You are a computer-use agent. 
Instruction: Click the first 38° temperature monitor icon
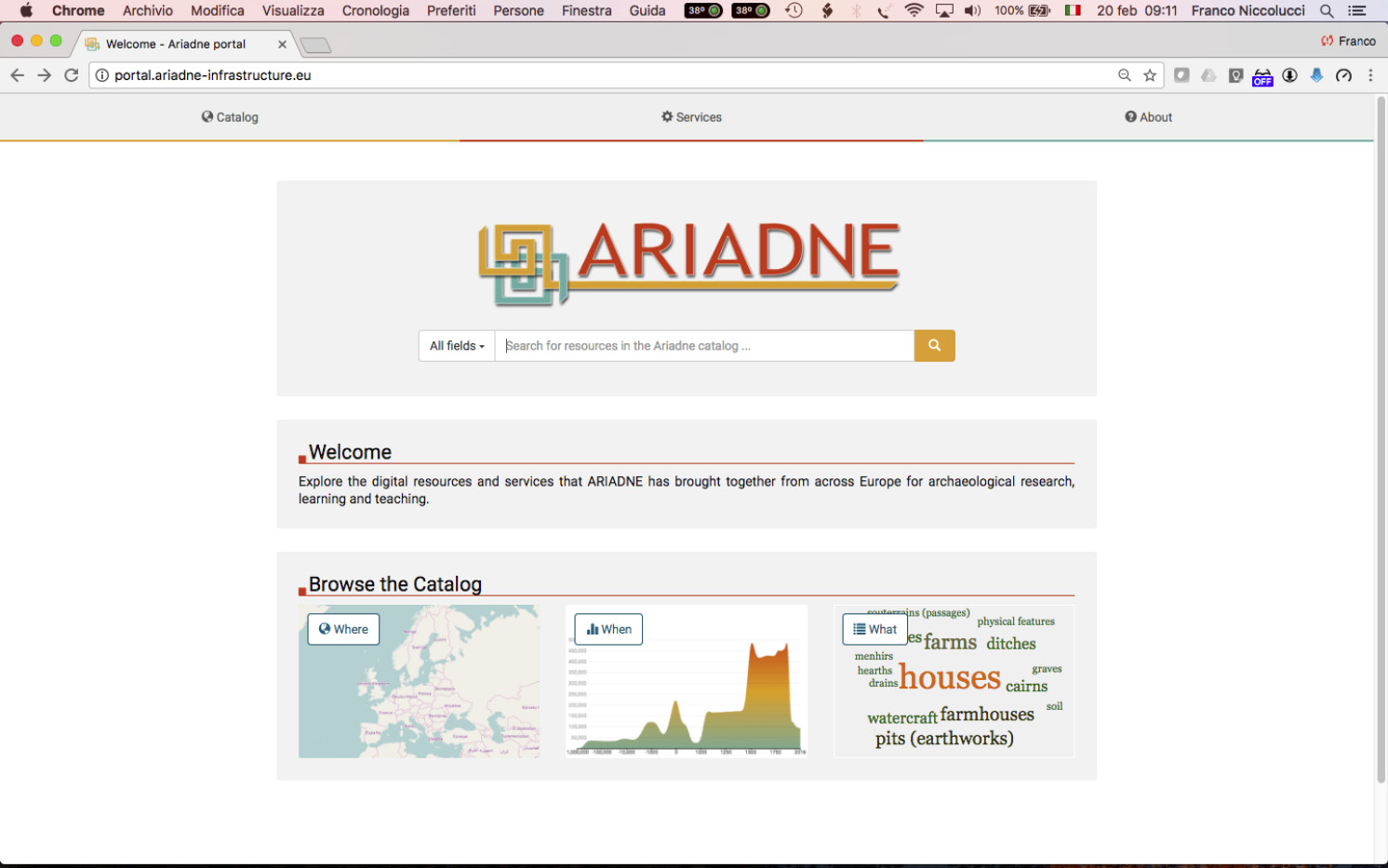pos(703,10)
